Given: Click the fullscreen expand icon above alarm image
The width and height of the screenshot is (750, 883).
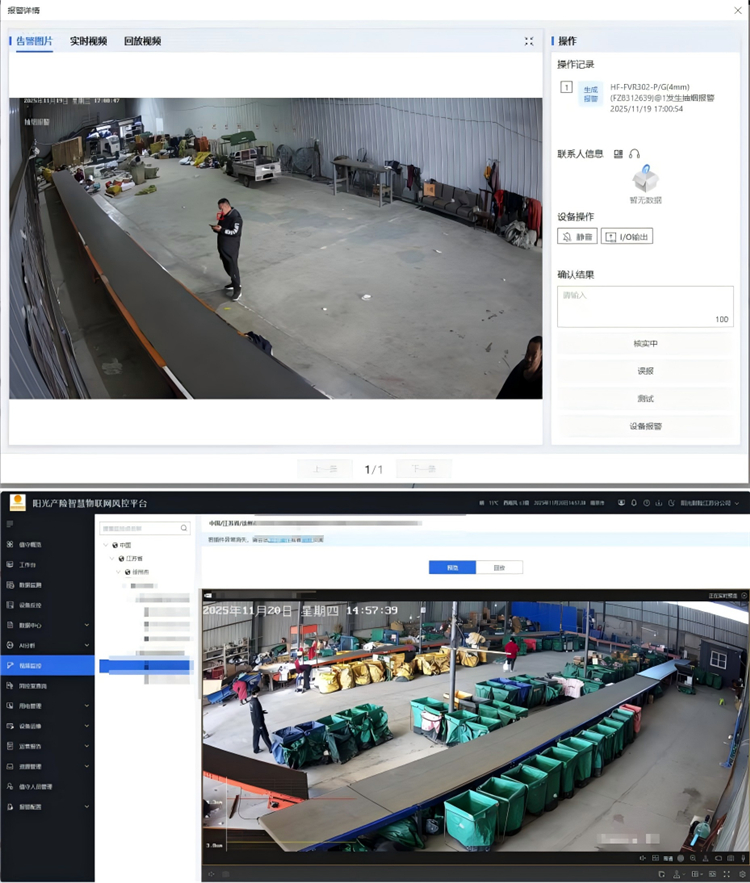Looking at the screenshot, I should (x=529, y=41).
